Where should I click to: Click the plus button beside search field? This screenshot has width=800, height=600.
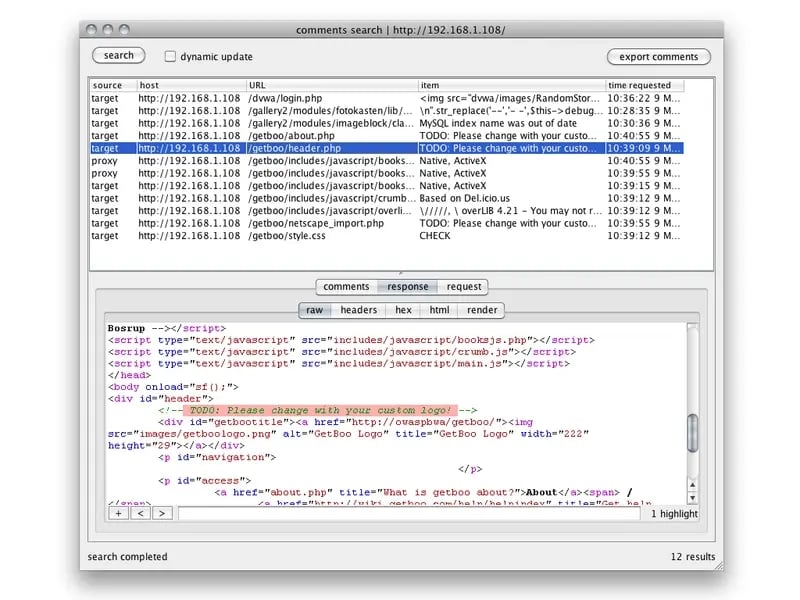click(118, 513)
